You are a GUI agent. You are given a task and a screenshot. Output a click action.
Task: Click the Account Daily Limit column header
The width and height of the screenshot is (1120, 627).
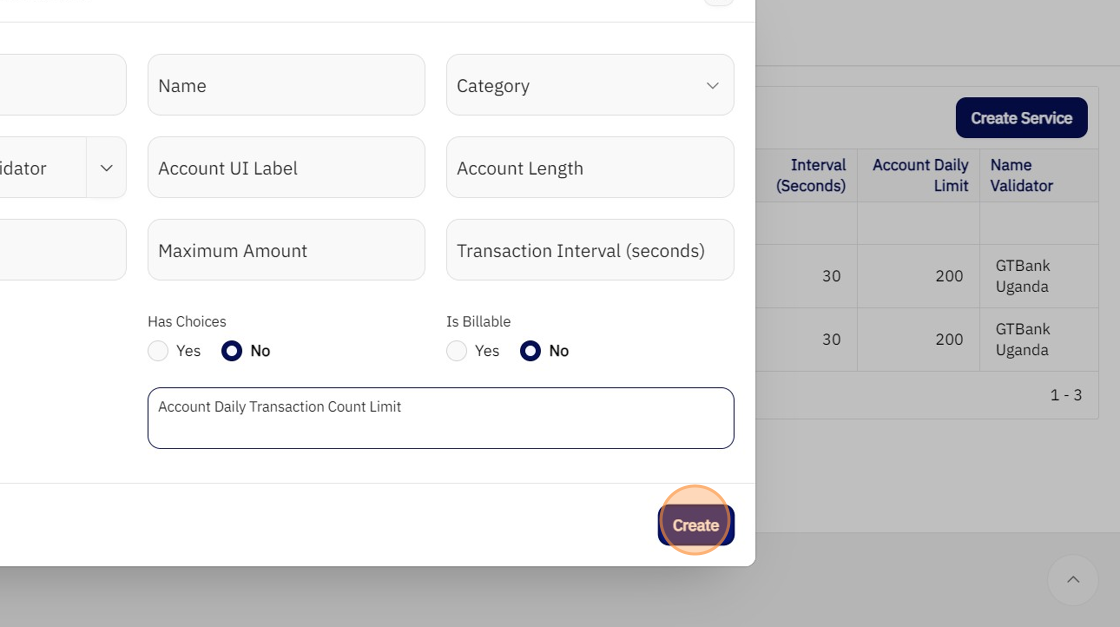[x=920, y=175]
